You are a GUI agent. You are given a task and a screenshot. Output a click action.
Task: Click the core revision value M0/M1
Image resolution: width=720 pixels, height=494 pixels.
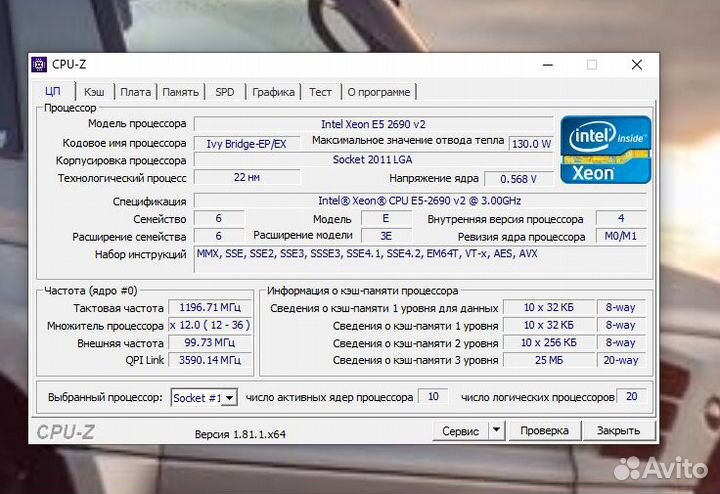pyautogui.click(x=621, y=236)
